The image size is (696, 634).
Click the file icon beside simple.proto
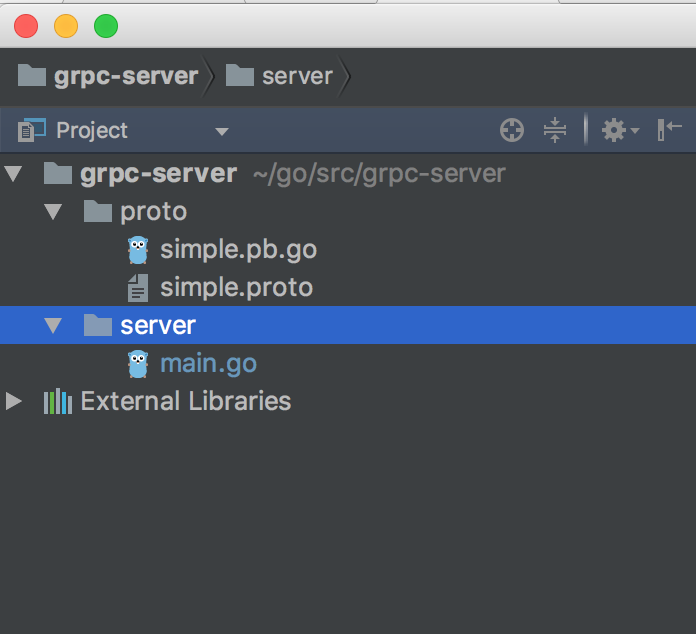(x=138, y=288)
